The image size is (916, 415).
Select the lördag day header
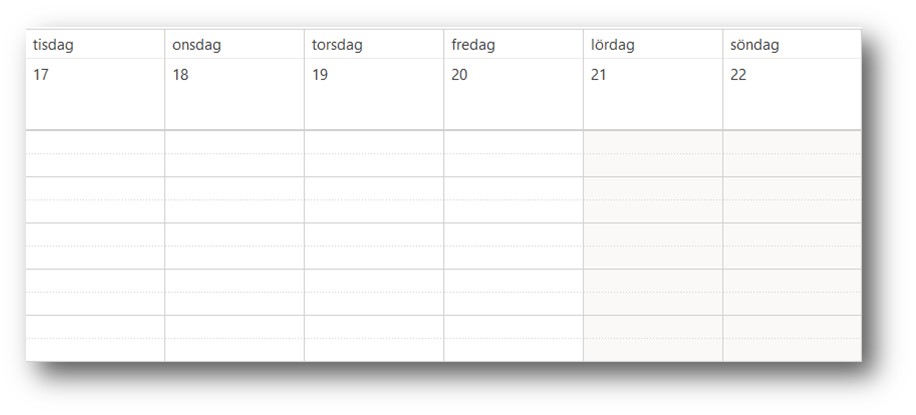click(612, 45)
